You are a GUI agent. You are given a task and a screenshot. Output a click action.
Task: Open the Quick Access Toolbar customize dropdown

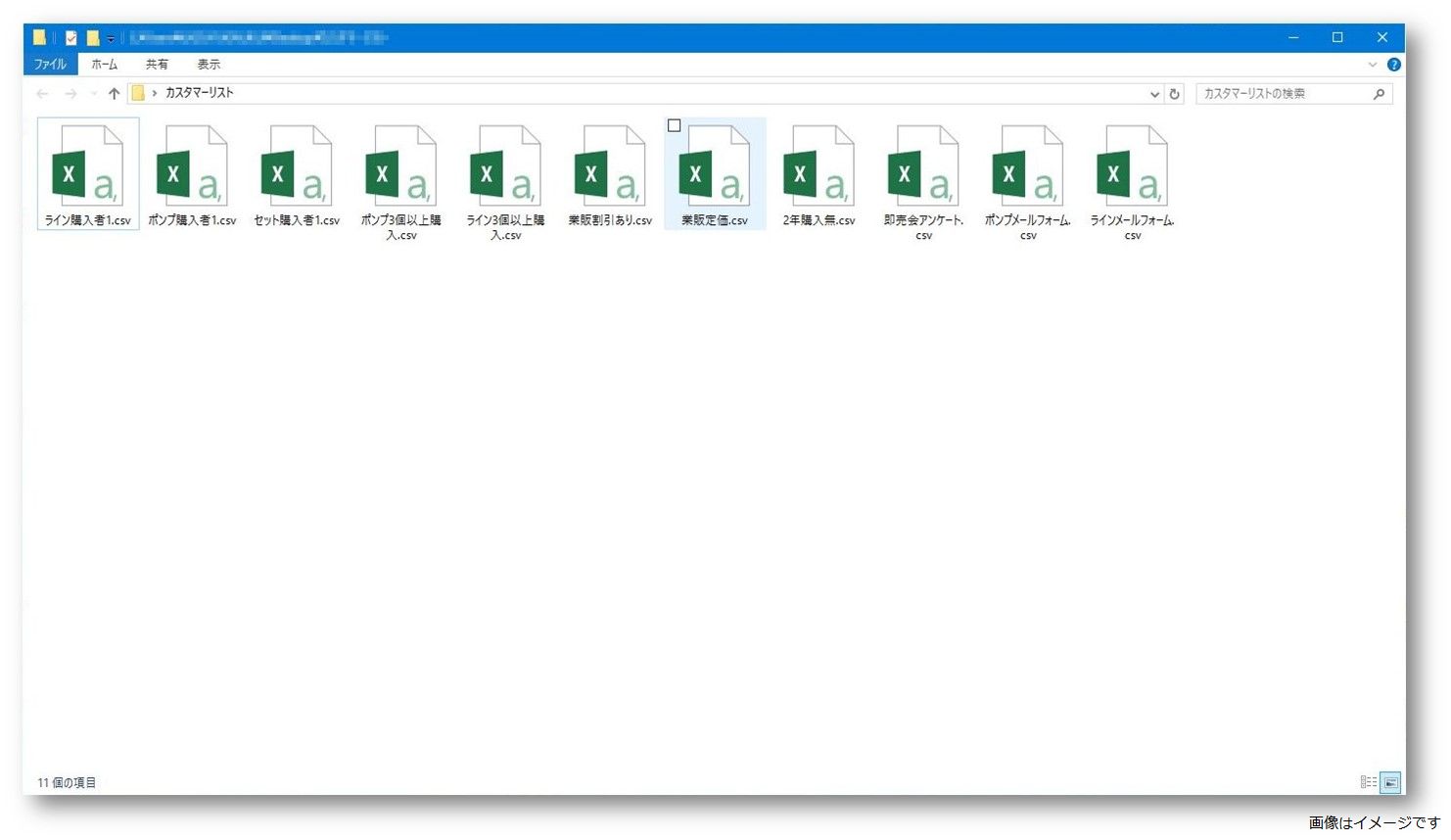point(111,38)
